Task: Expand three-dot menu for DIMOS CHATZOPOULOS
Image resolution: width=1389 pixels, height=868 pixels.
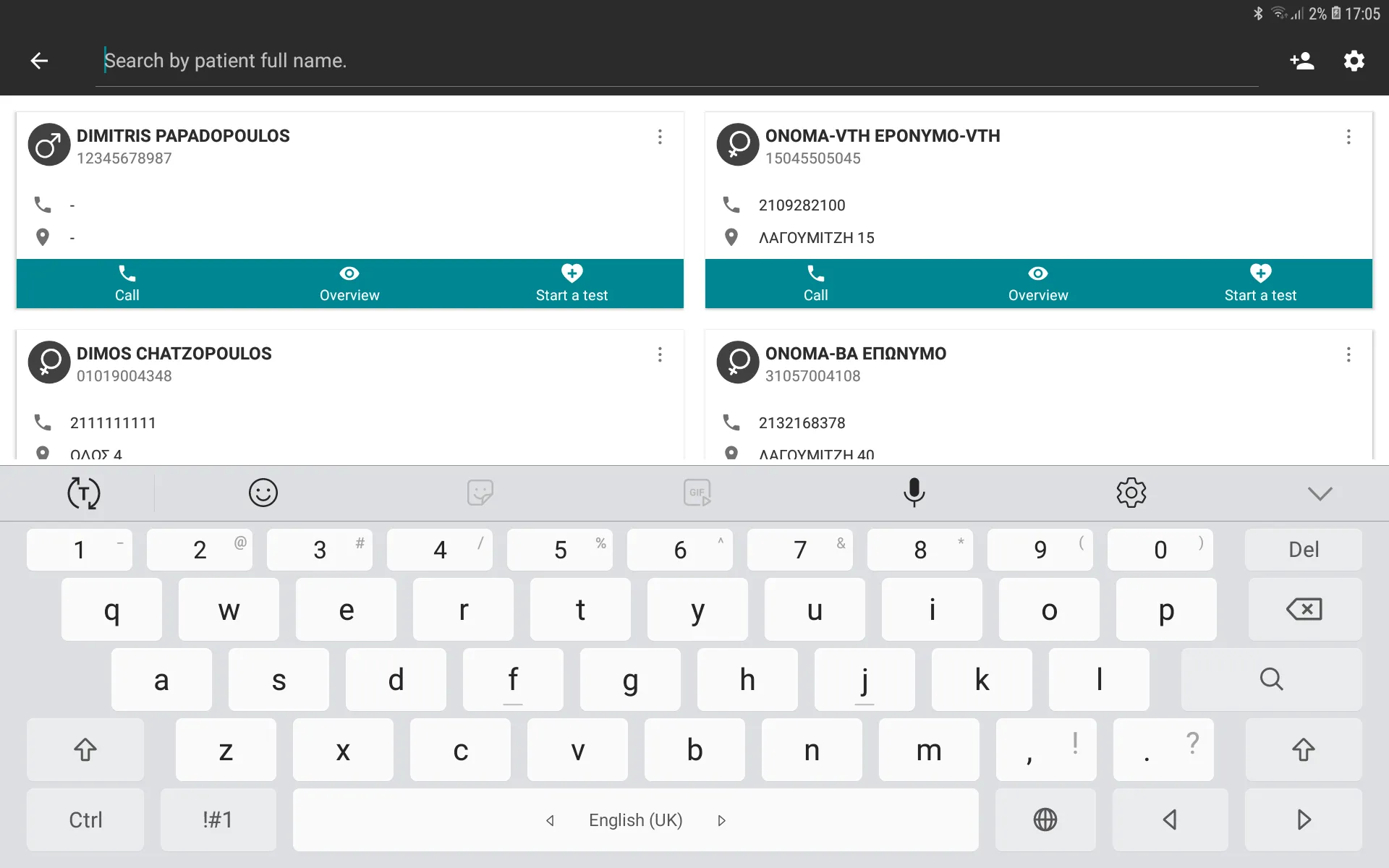Action: coord(660,355)
